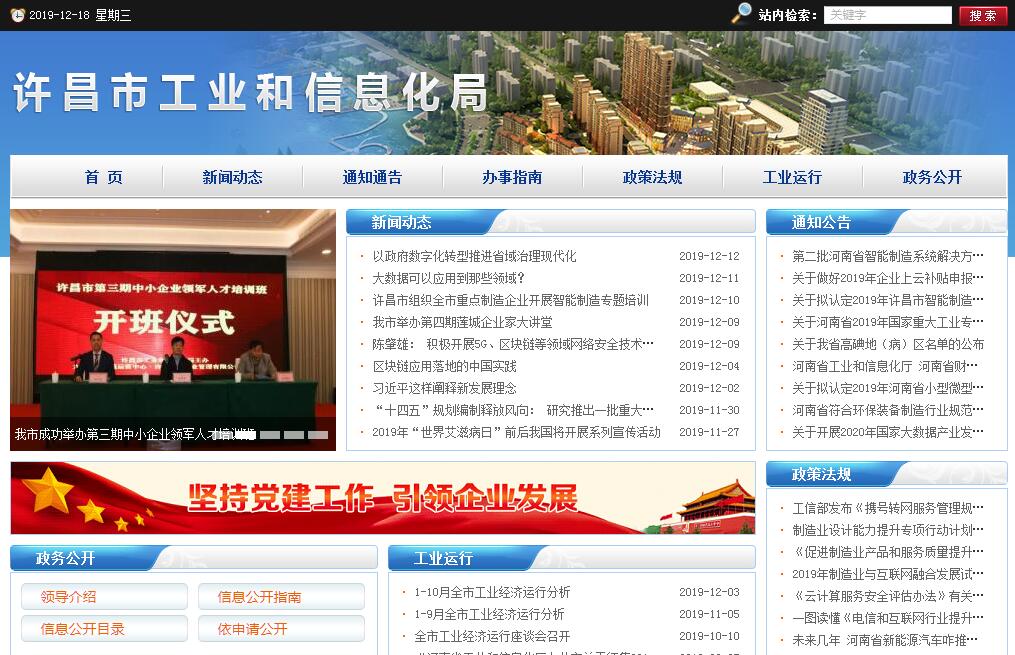The height and width of the screenshot is (655, 1015).
Task: Open 1-9月全市工业经济运行分析 report
Action: pos(489,614)
